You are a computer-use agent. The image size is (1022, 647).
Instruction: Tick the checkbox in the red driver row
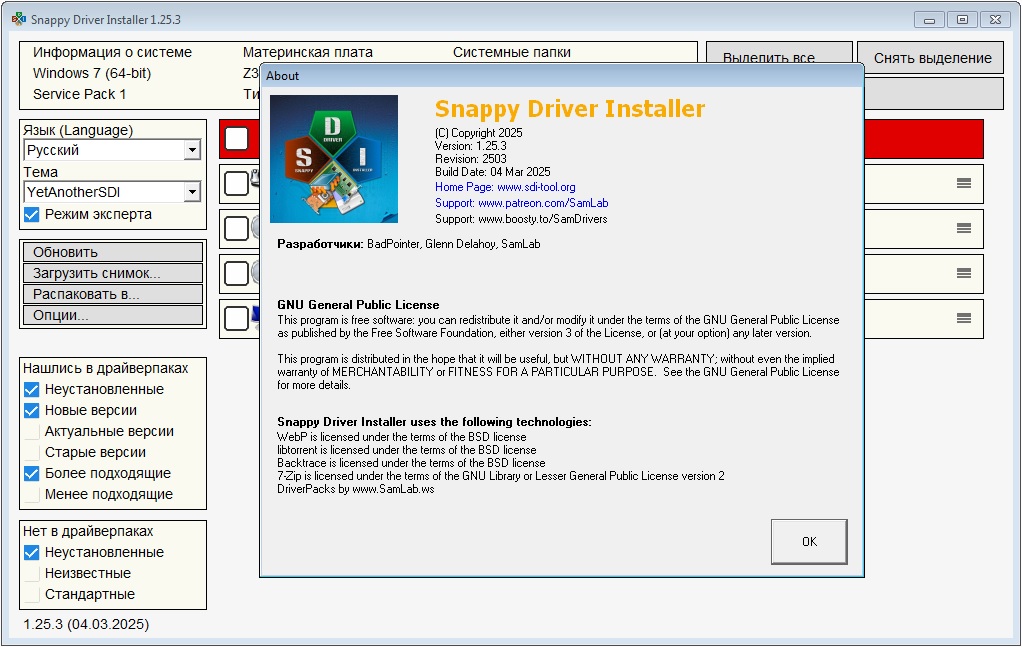(237, 138)
